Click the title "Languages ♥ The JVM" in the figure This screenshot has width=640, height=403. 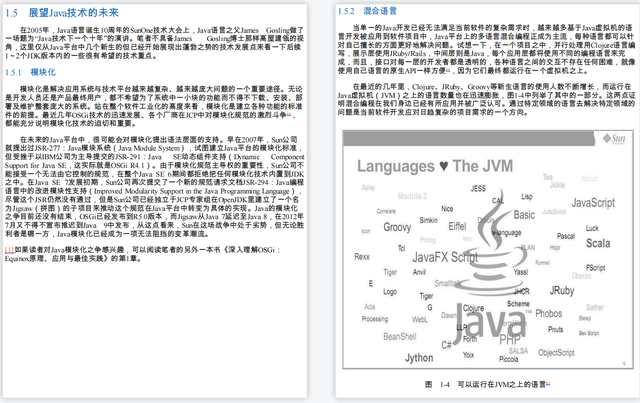click(435, 166)
